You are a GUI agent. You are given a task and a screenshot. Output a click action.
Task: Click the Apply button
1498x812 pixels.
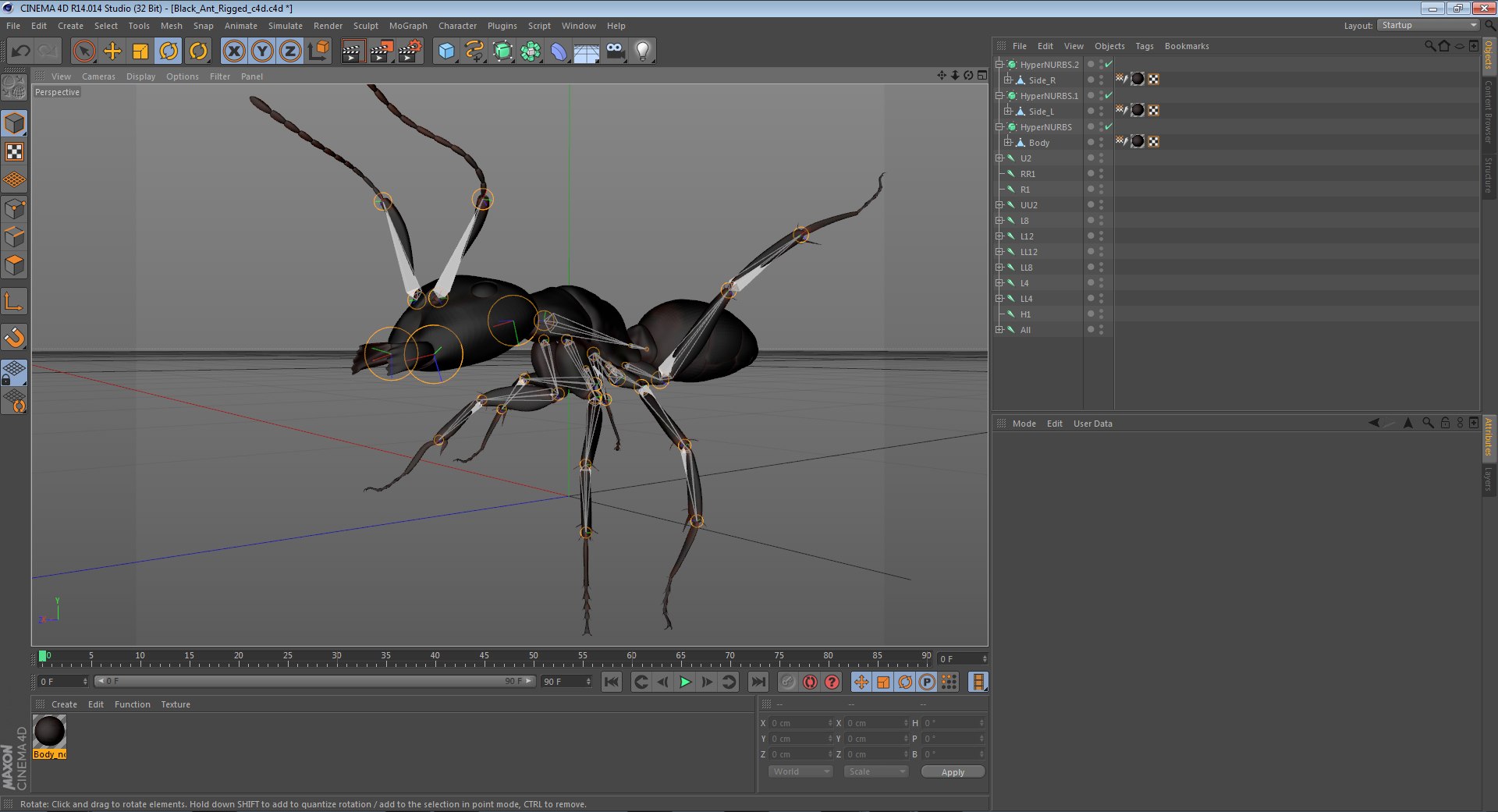tap(953, 771)
